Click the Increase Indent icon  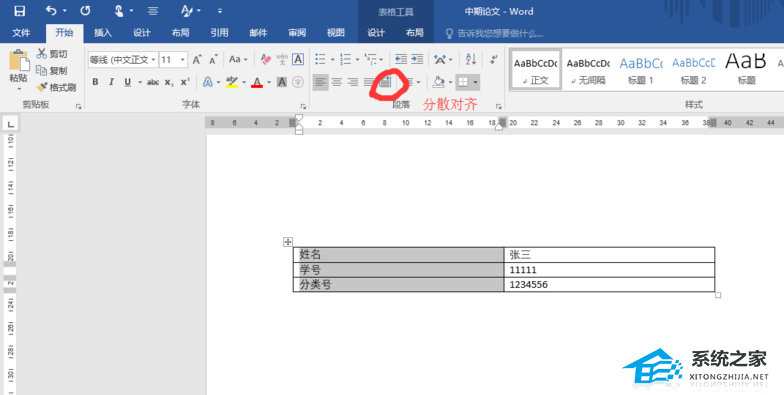point(417,60)
